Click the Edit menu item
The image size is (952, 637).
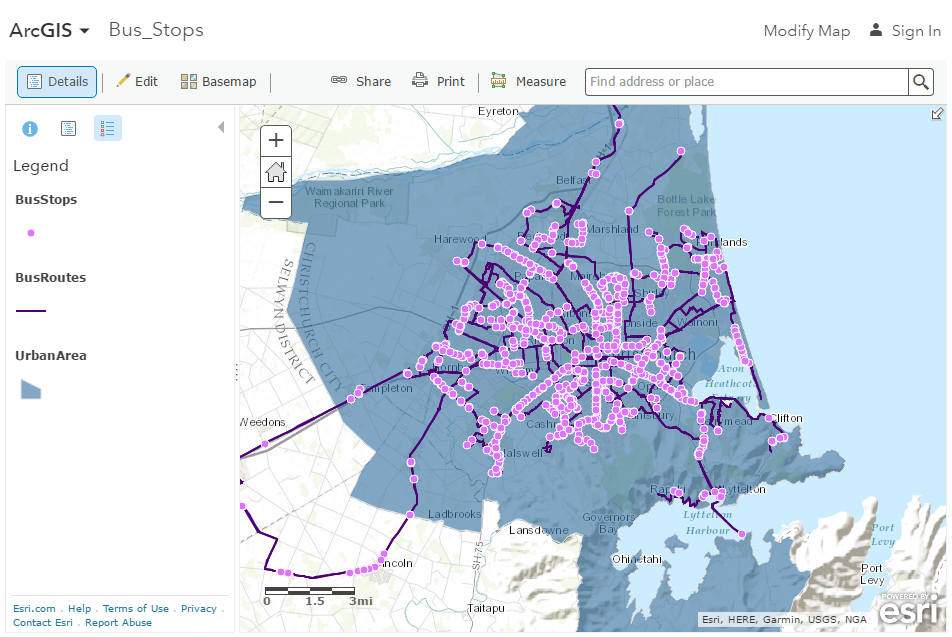[137, 81]
